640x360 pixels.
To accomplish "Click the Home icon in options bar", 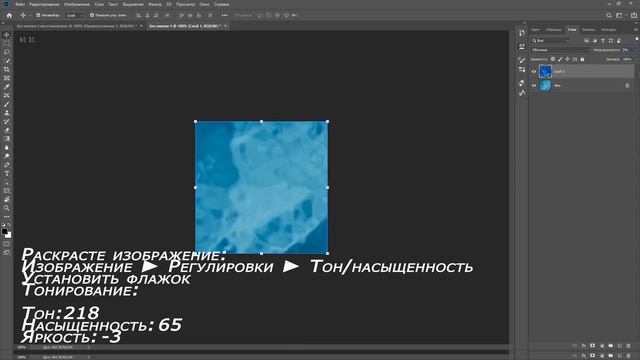I will [9, 16].
